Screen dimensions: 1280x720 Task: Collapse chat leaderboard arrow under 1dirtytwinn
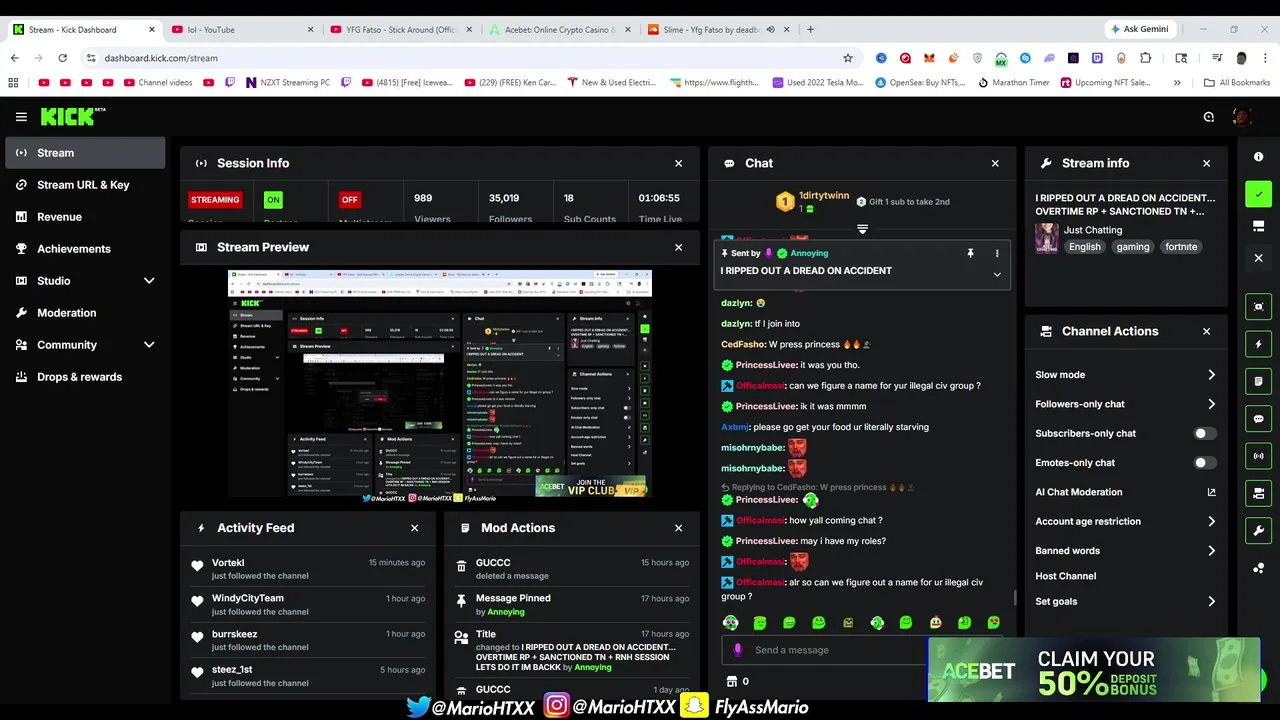click(862, 229)
